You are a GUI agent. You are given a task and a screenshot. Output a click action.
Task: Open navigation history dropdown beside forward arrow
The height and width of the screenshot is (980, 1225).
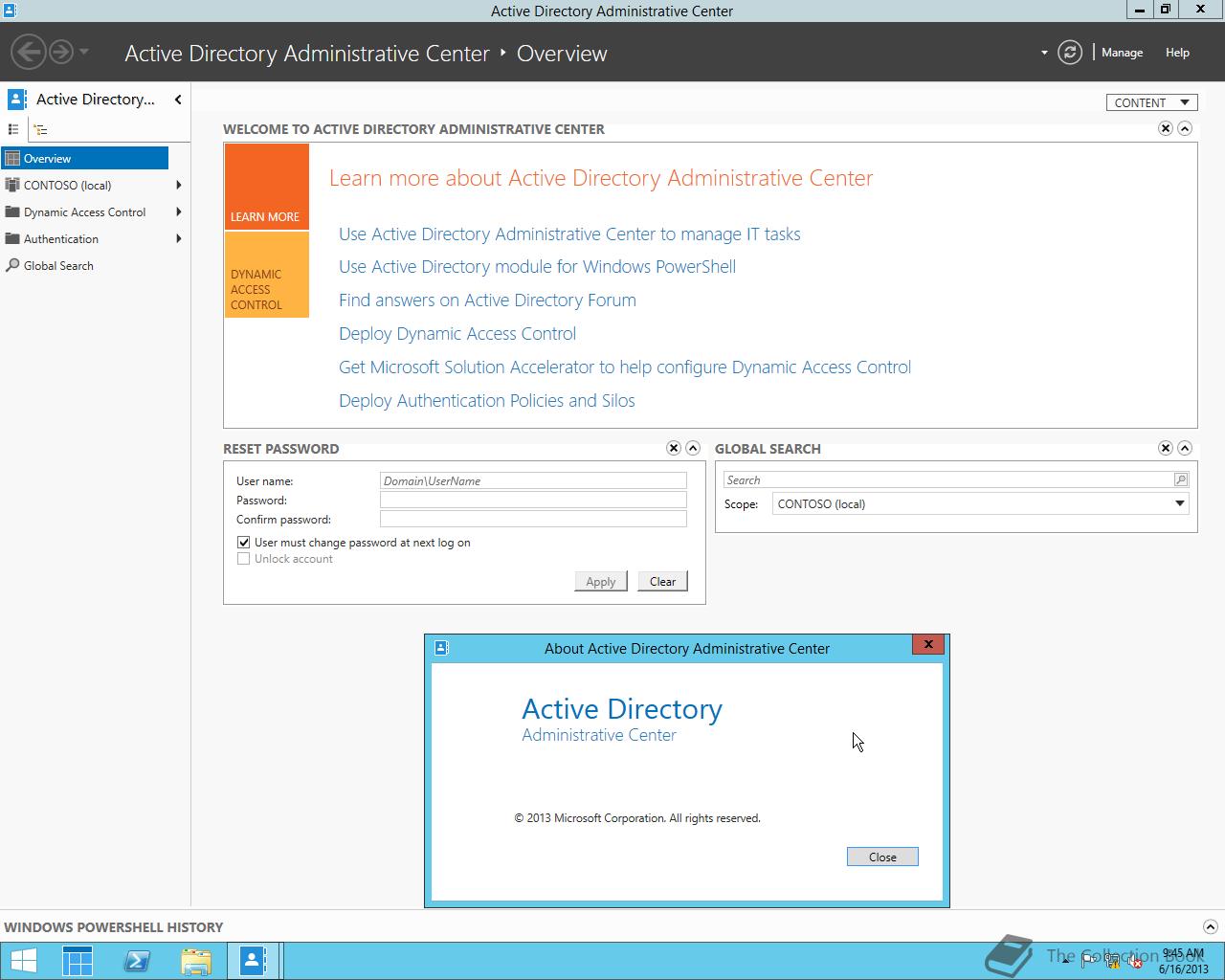(x=84, y=52)
